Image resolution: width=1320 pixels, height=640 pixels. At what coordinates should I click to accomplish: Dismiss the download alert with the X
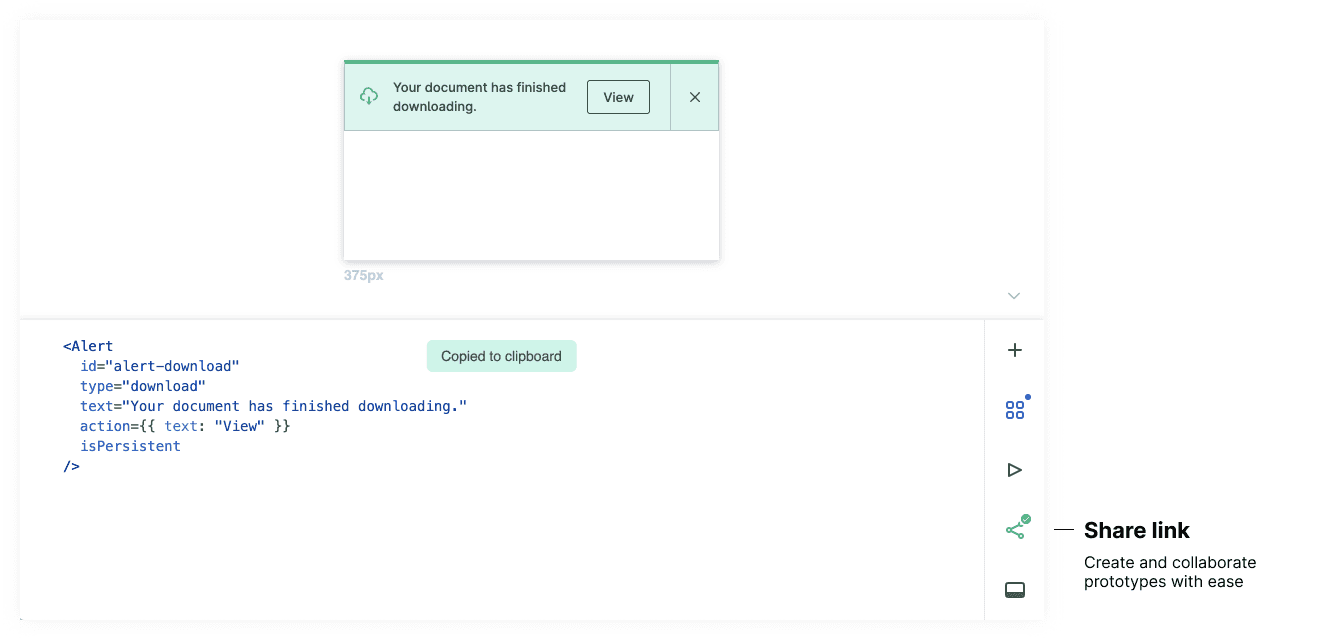(695, 97)
